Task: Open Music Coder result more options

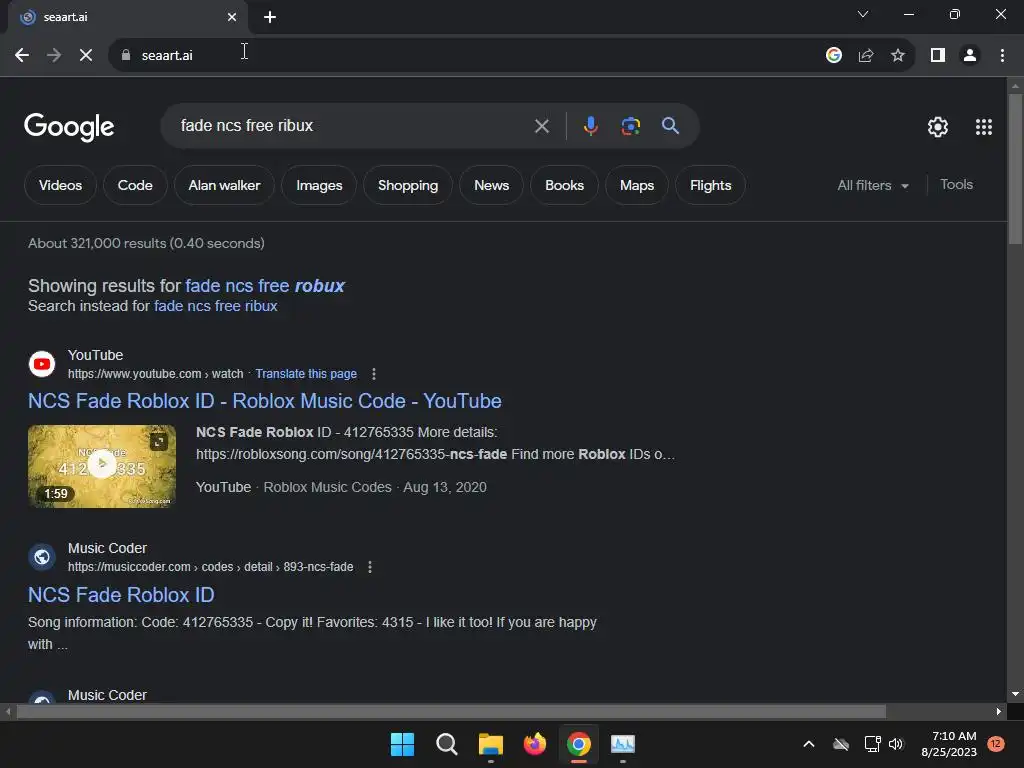Action: (370, 568)
